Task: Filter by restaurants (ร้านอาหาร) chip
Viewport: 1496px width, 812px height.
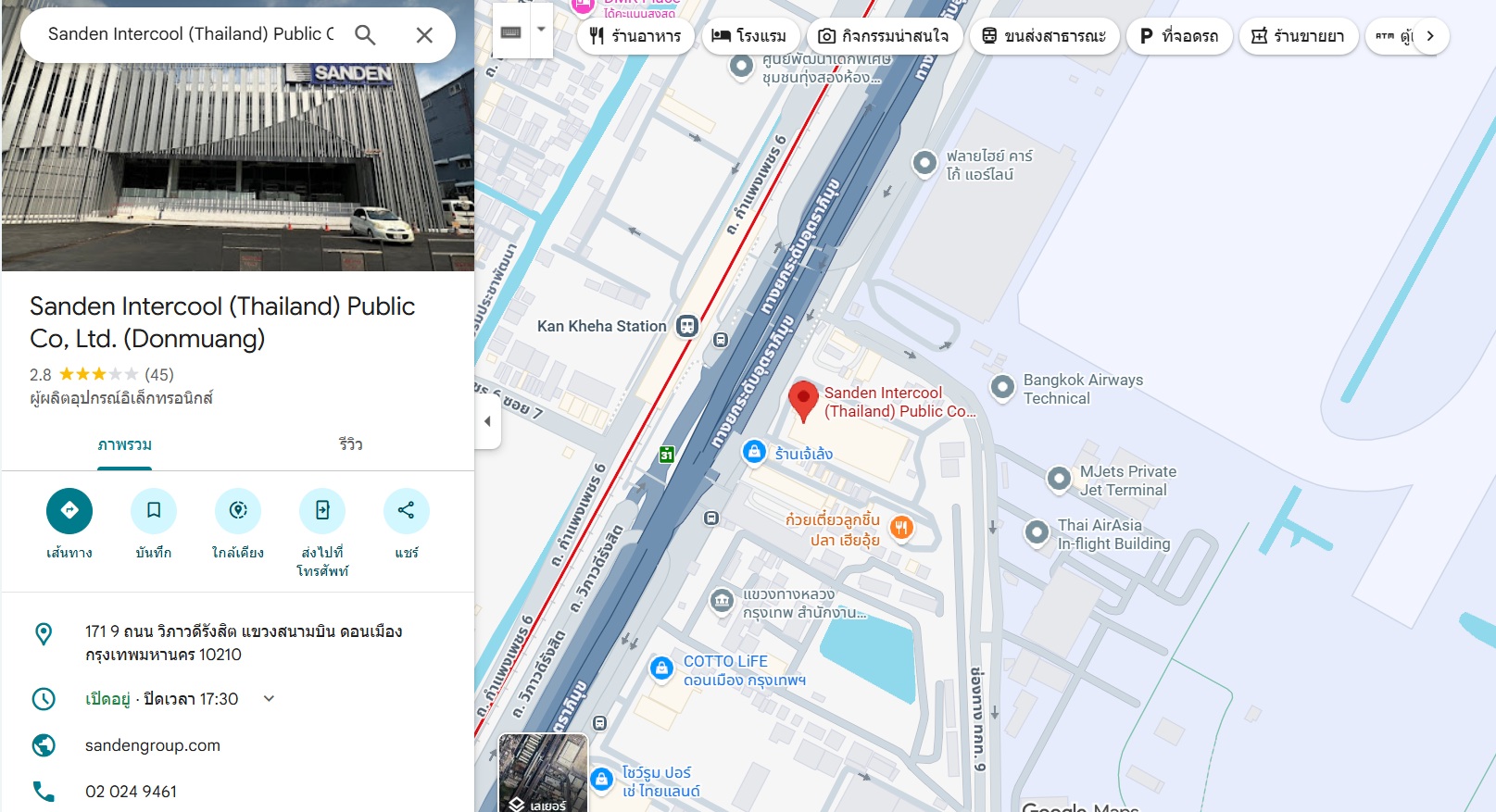Action: click(x=635, y=36)
